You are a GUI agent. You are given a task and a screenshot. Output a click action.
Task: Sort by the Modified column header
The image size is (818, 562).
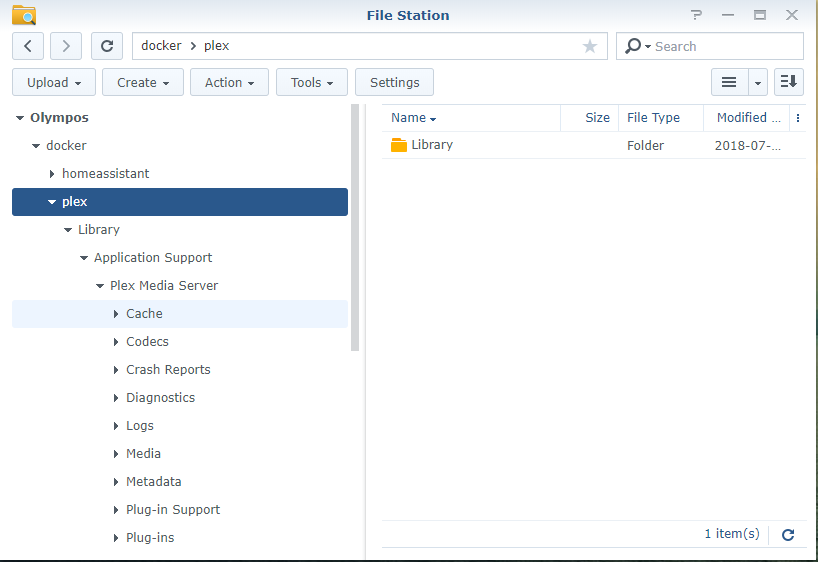click(x=748, y=118)
